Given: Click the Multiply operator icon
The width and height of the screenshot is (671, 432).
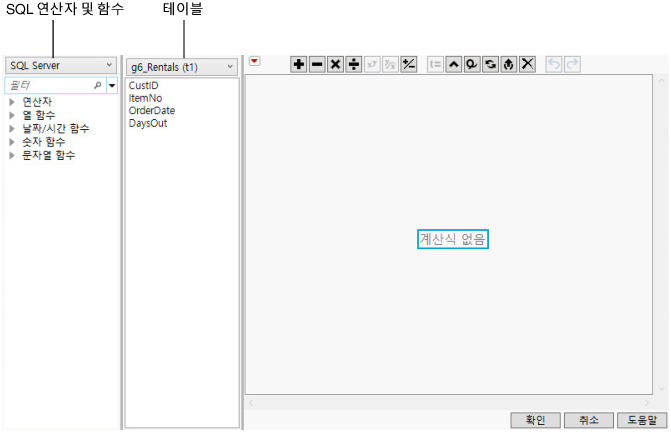Looking at the screenshot, I should [336, 65].
